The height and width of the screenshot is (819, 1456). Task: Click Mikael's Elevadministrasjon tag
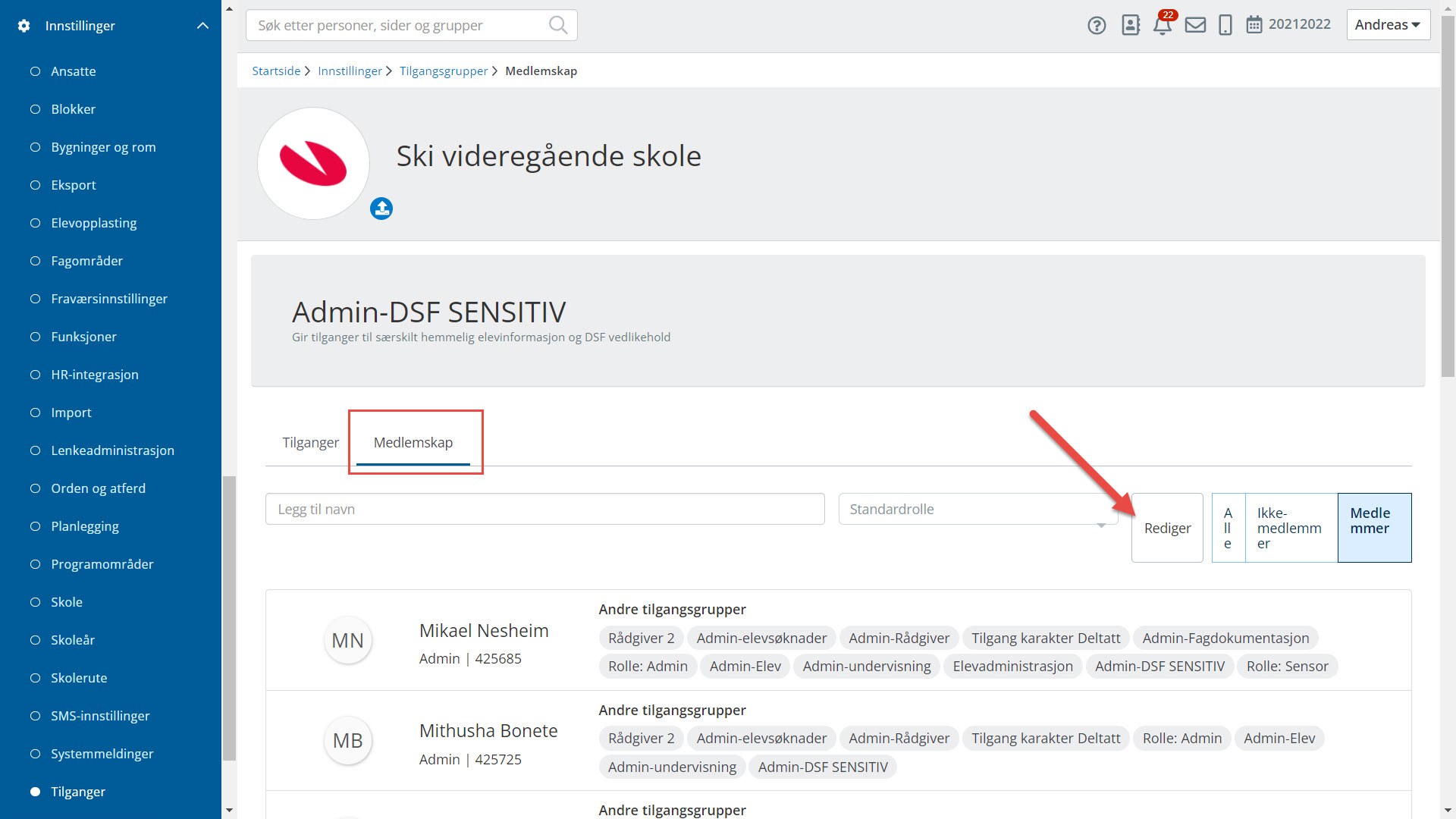(x=1012, y=666)
